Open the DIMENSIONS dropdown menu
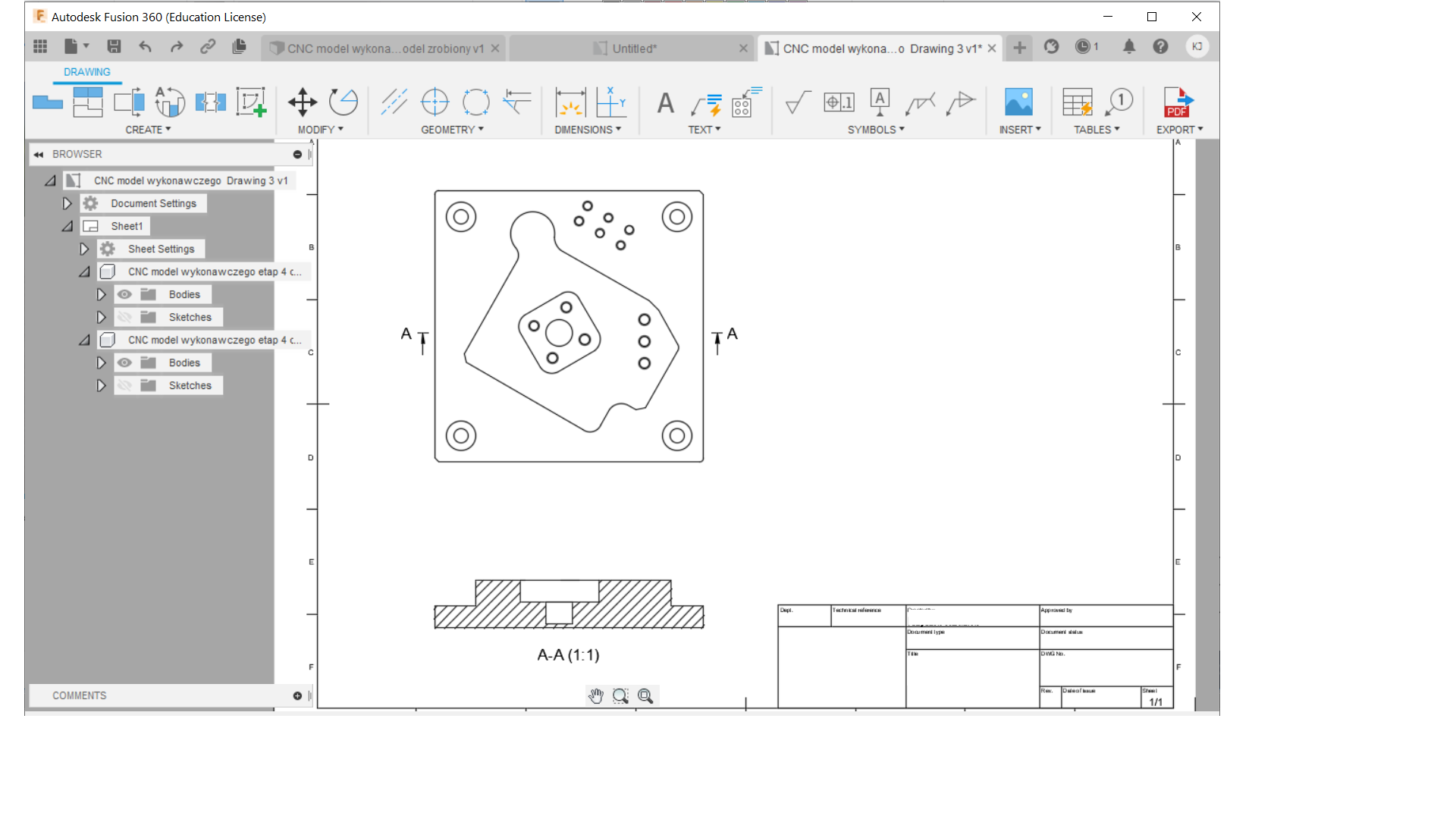1456x819 pixels. (x=588, y=130)
